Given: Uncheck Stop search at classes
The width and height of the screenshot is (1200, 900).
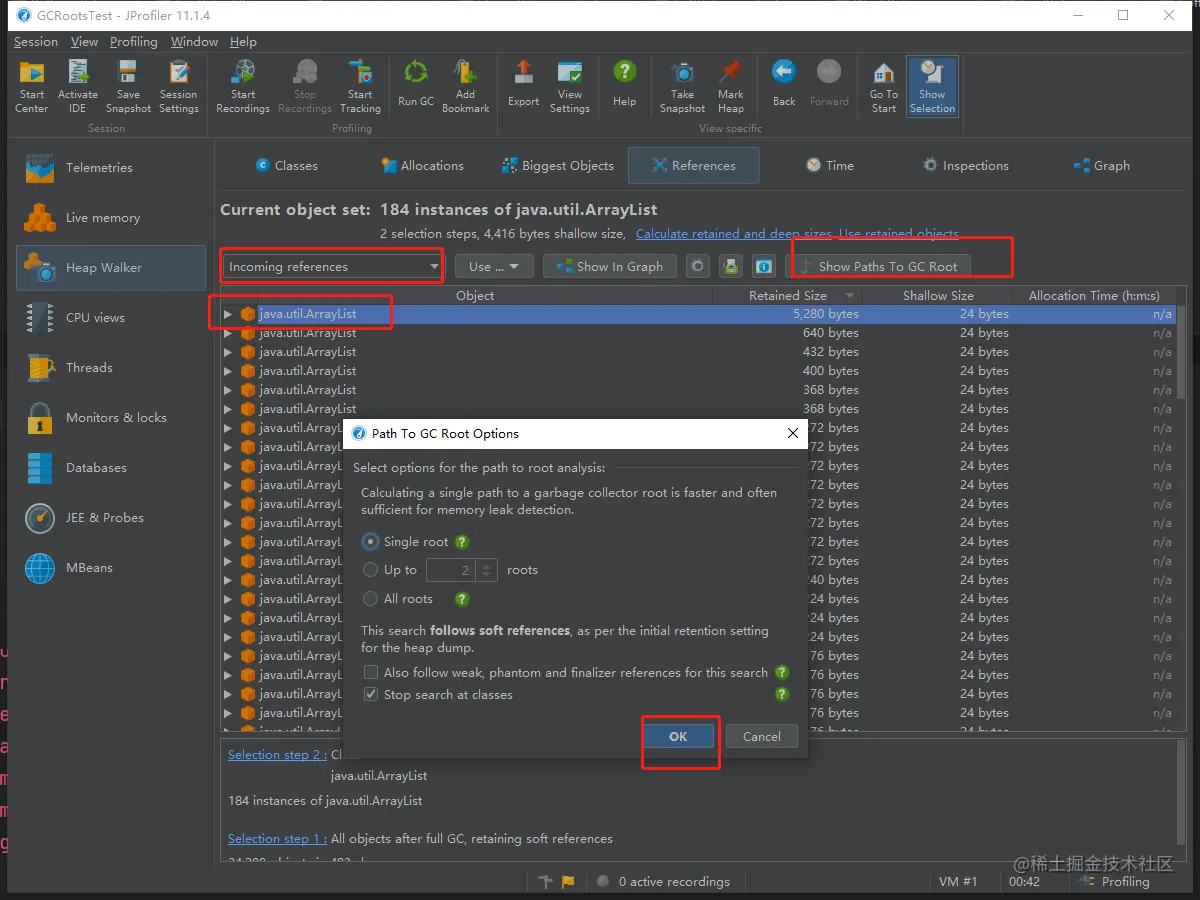Looking at the screenshot, I should point(371,695).
